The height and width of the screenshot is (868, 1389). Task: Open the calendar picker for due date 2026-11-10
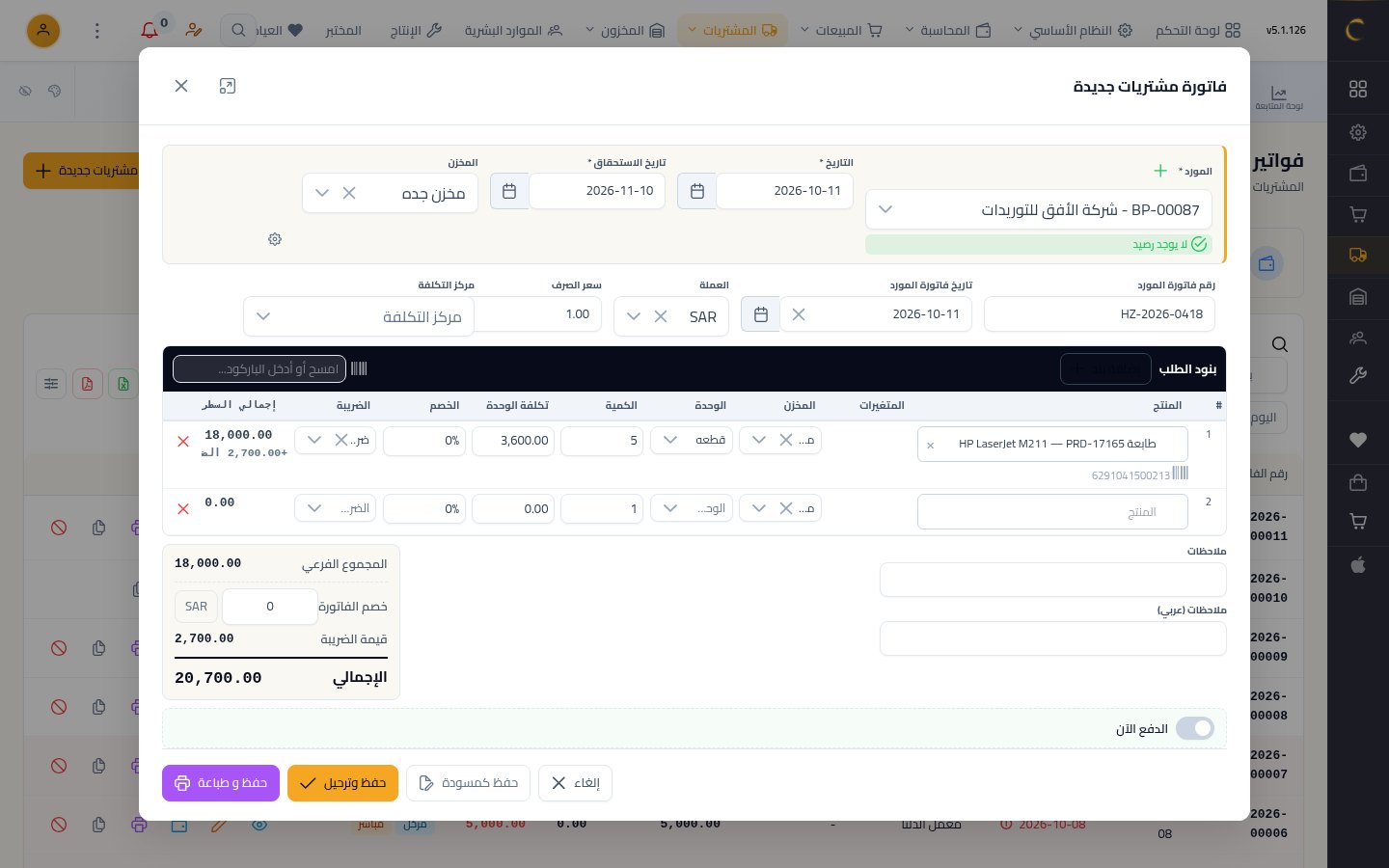(x=509, y=191)
